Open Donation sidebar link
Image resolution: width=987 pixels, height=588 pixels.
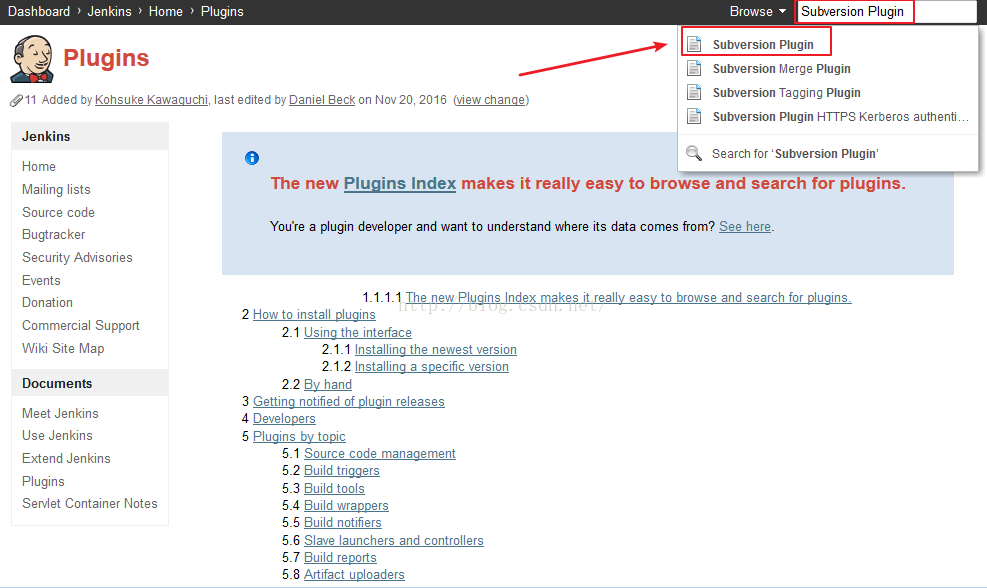coord(47,302)
